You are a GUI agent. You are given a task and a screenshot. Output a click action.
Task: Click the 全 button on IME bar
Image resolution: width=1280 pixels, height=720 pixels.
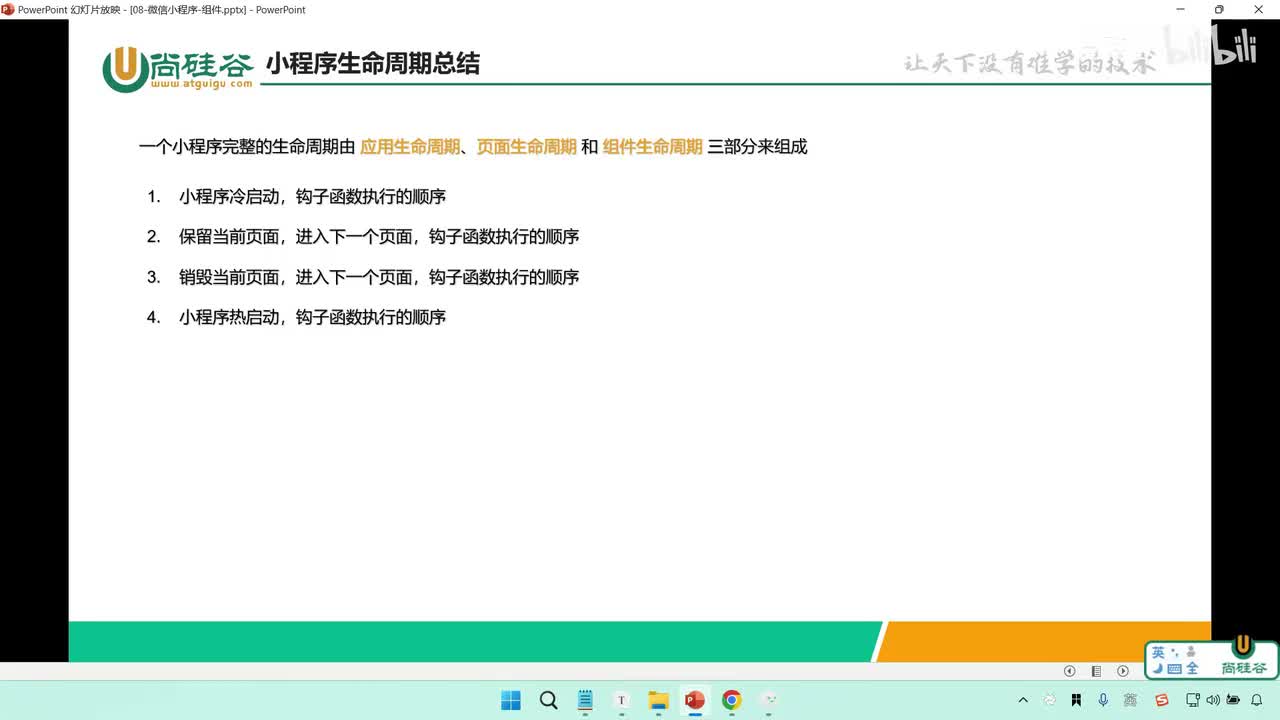pos(1192,668)
